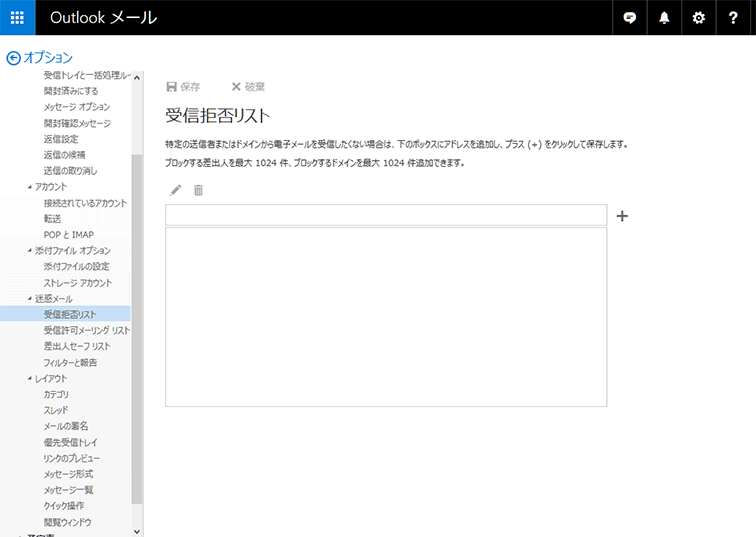Click inside the blocked senders list box

386,317
